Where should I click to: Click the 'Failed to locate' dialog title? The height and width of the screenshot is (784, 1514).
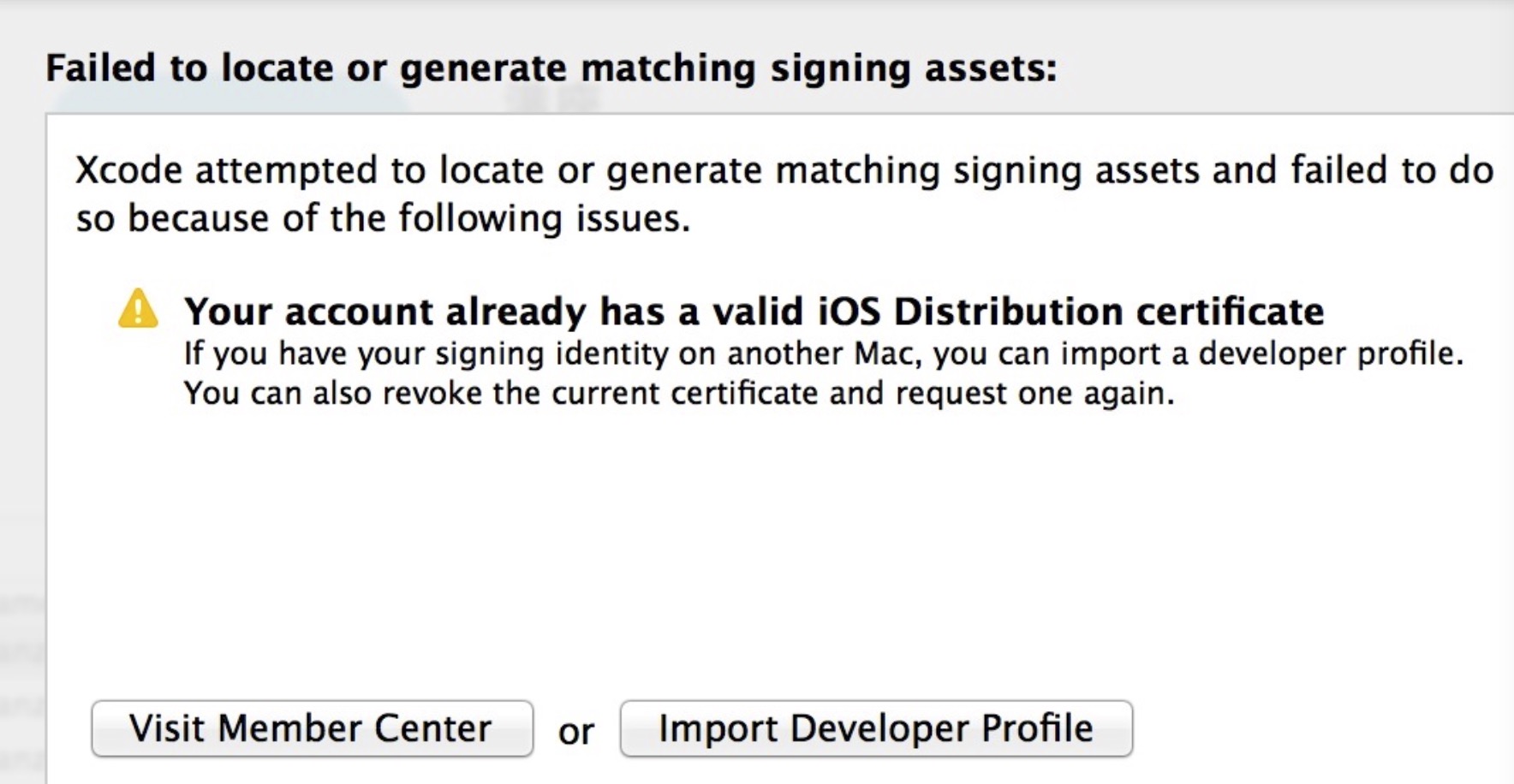pyautogui.click(x=551, y=68)
